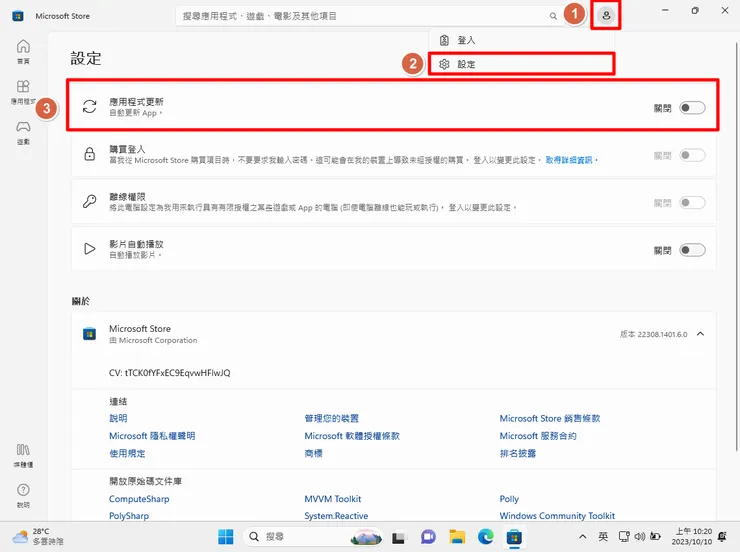740x552 pixels.
Task: Click the profile account icon
Action: (606, 16)
